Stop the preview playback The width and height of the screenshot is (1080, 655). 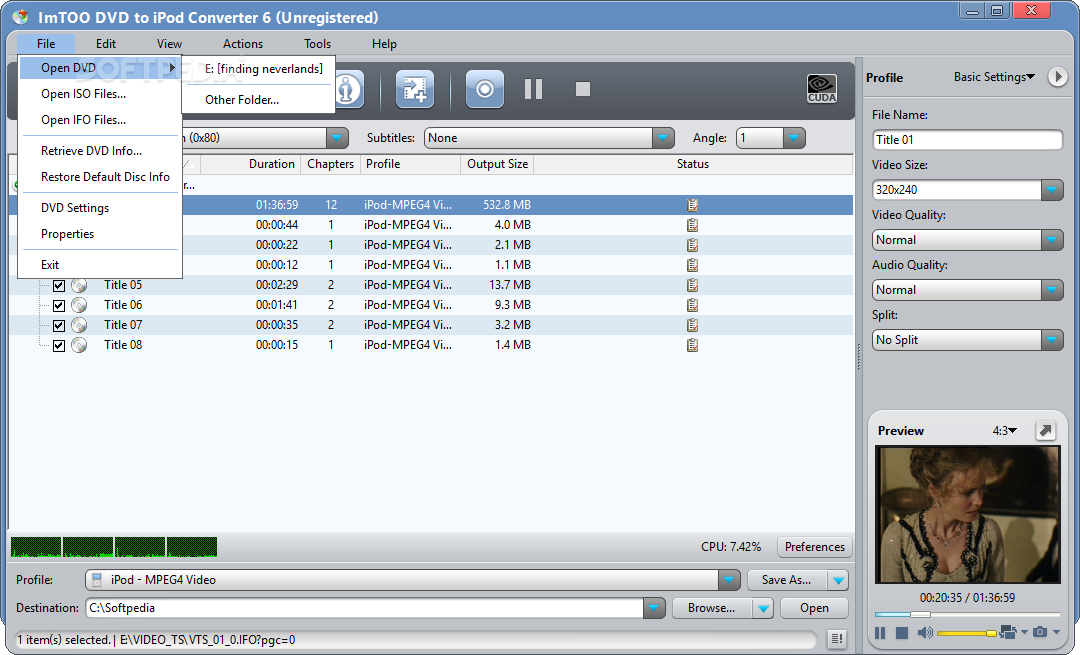tap(902, 632)
